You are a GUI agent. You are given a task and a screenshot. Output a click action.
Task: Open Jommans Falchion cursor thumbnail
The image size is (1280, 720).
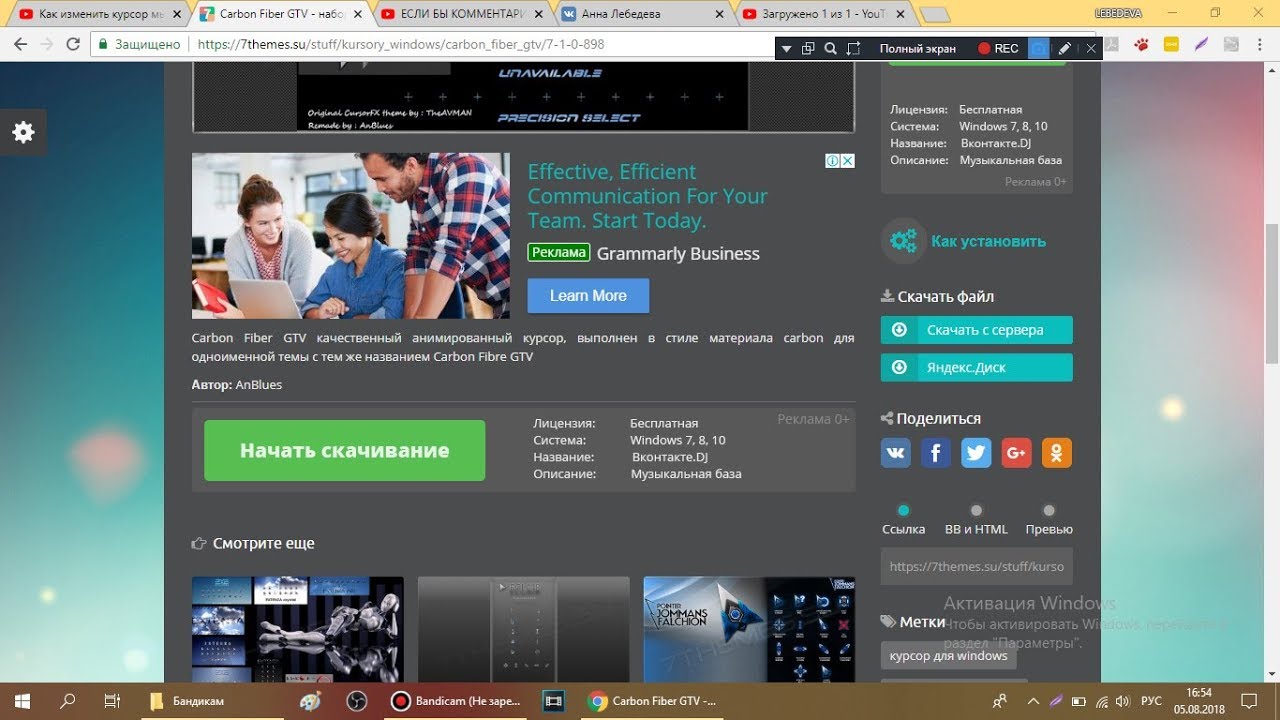click(x=749, y=629)
